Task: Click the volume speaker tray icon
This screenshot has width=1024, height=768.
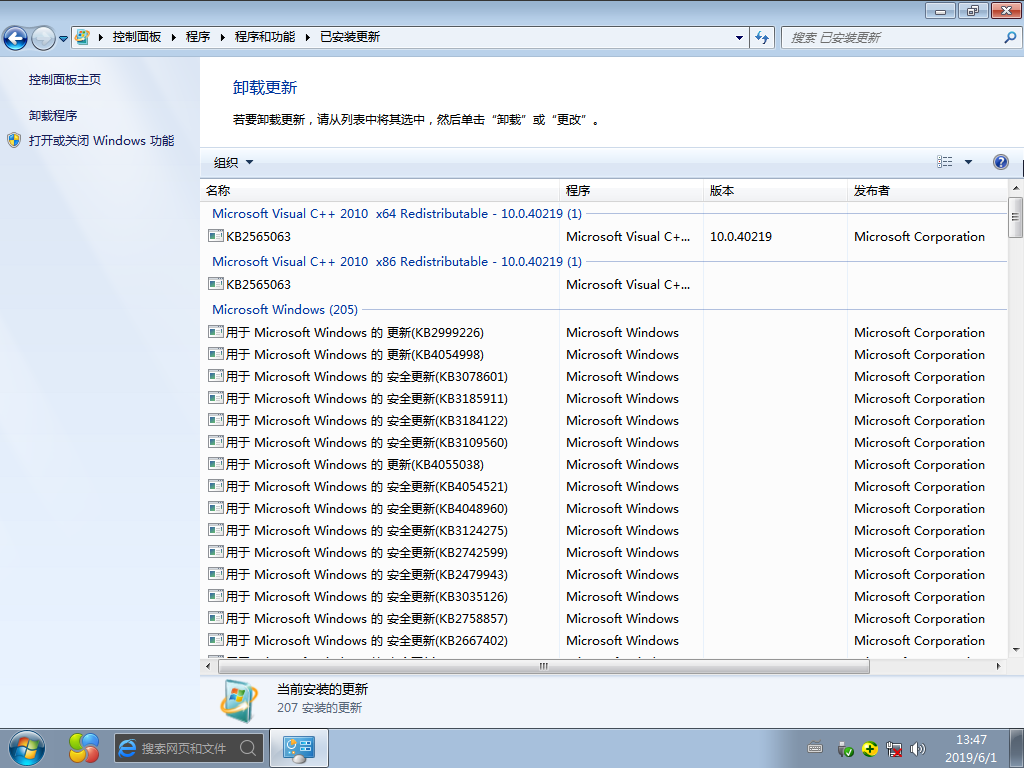Action: [918, 748]
